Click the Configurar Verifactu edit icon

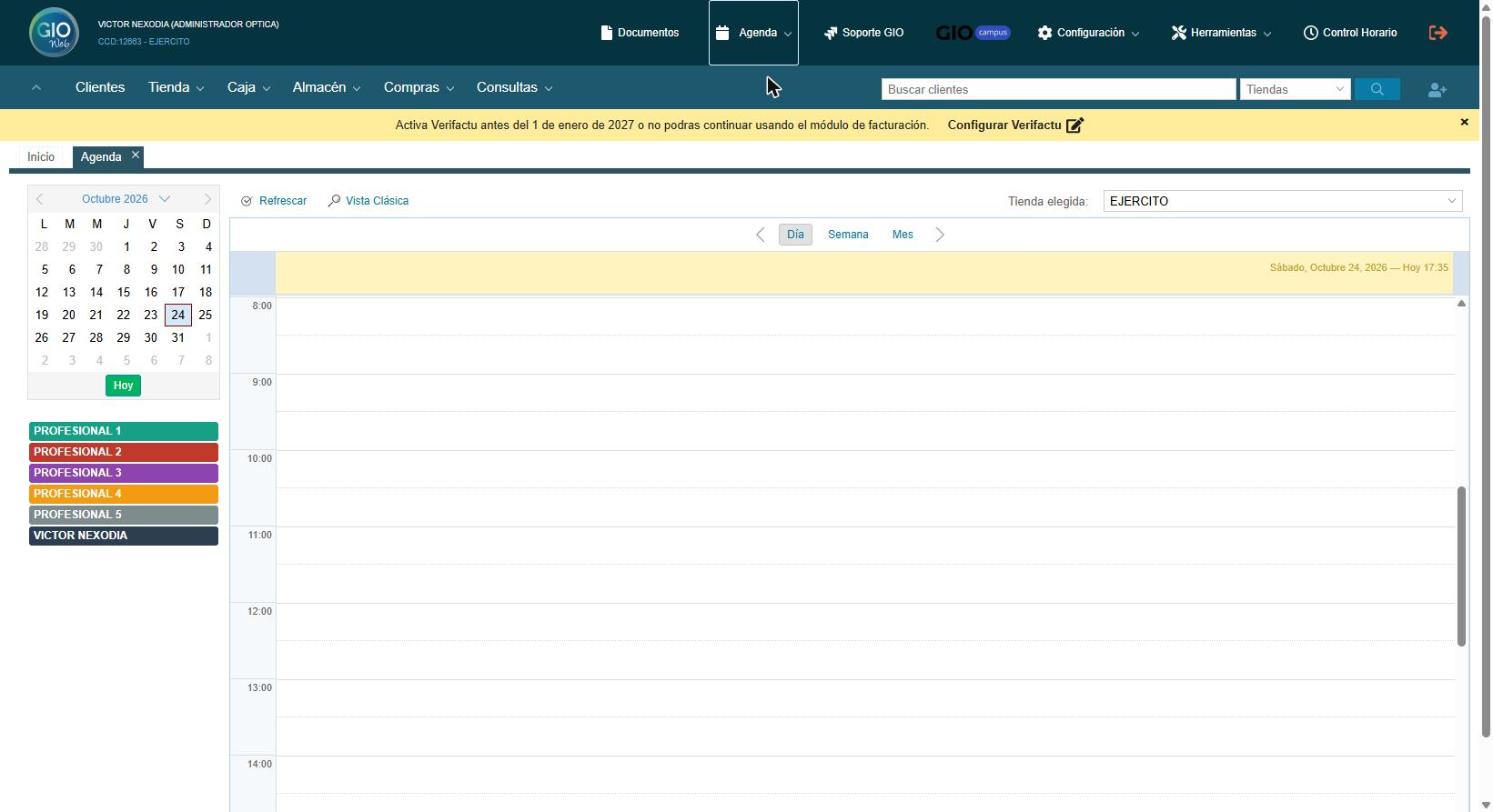[x=1075, y=125]
